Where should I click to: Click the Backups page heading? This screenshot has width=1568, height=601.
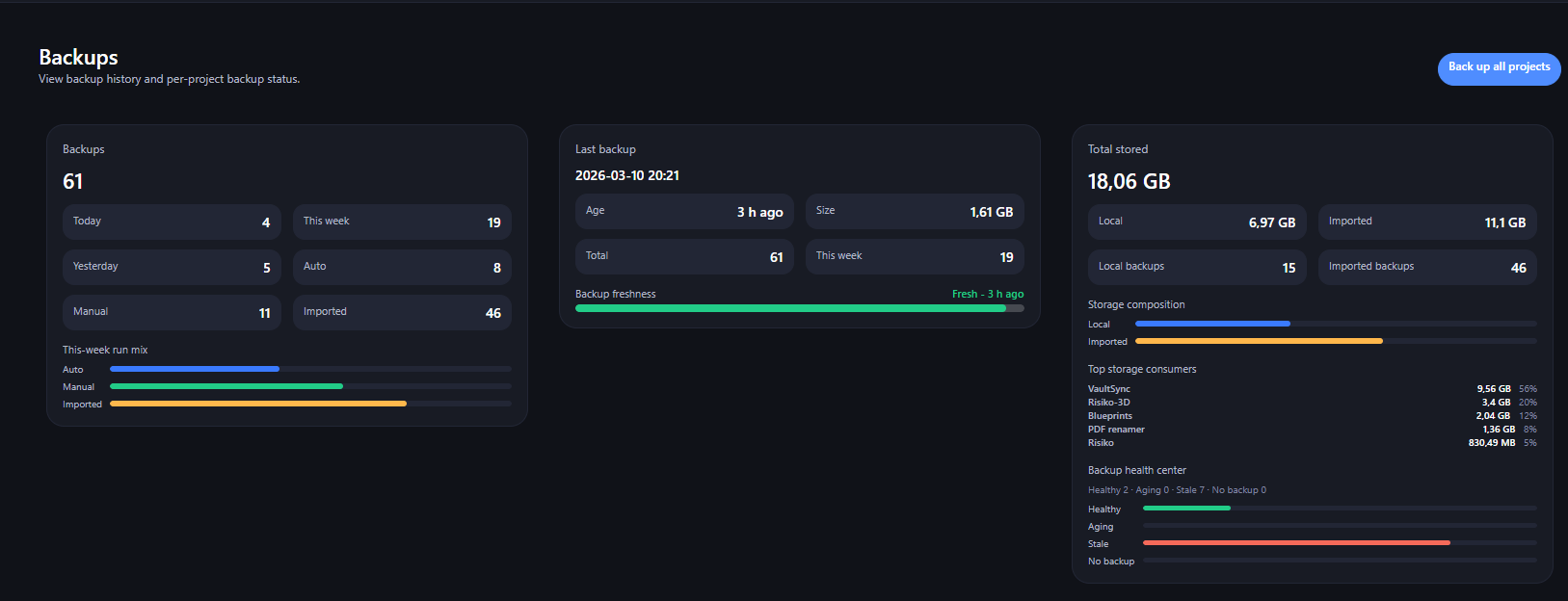(78, 58)
